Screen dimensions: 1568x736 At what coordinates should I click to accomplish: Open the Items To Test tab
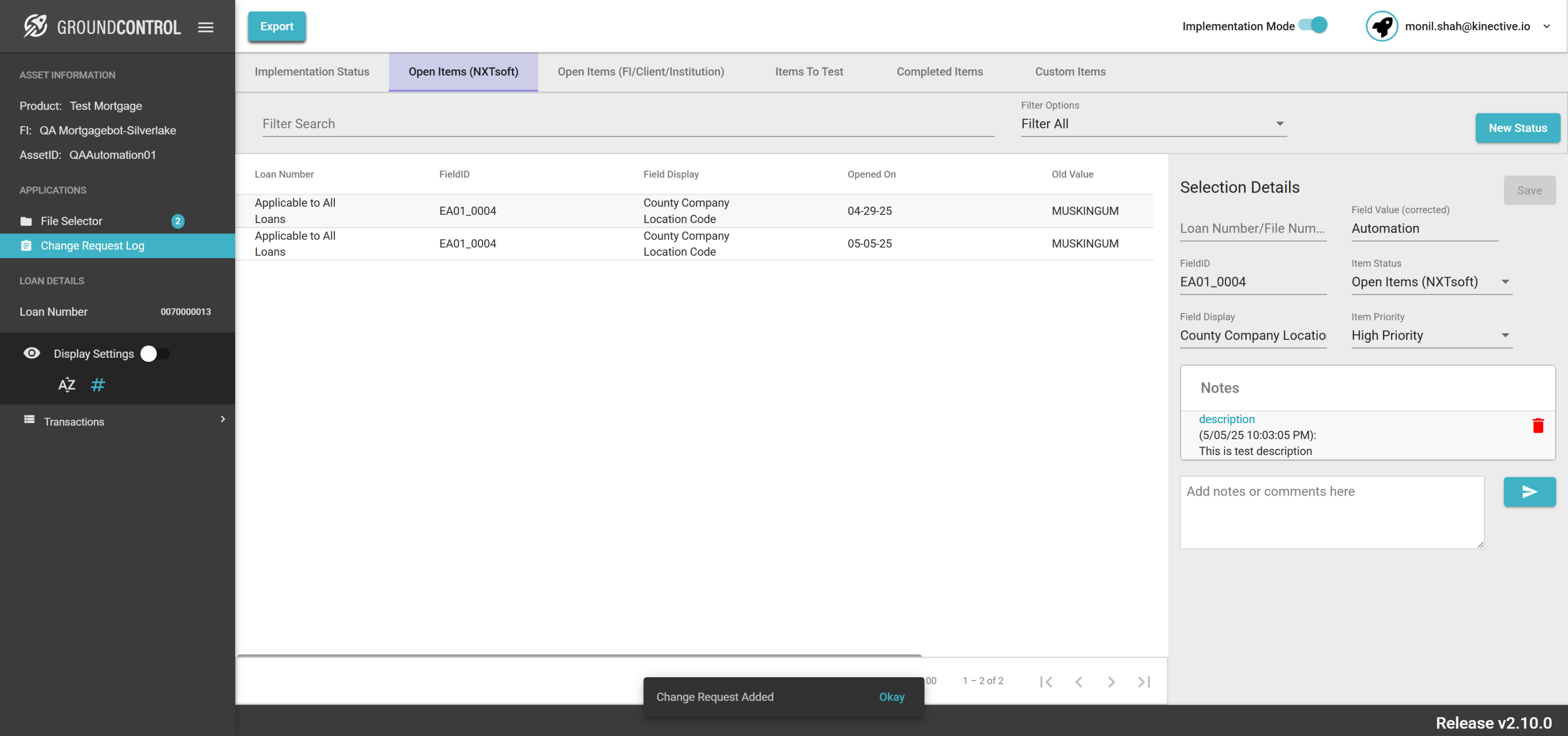pyautogui.click(x=808, y=71)
